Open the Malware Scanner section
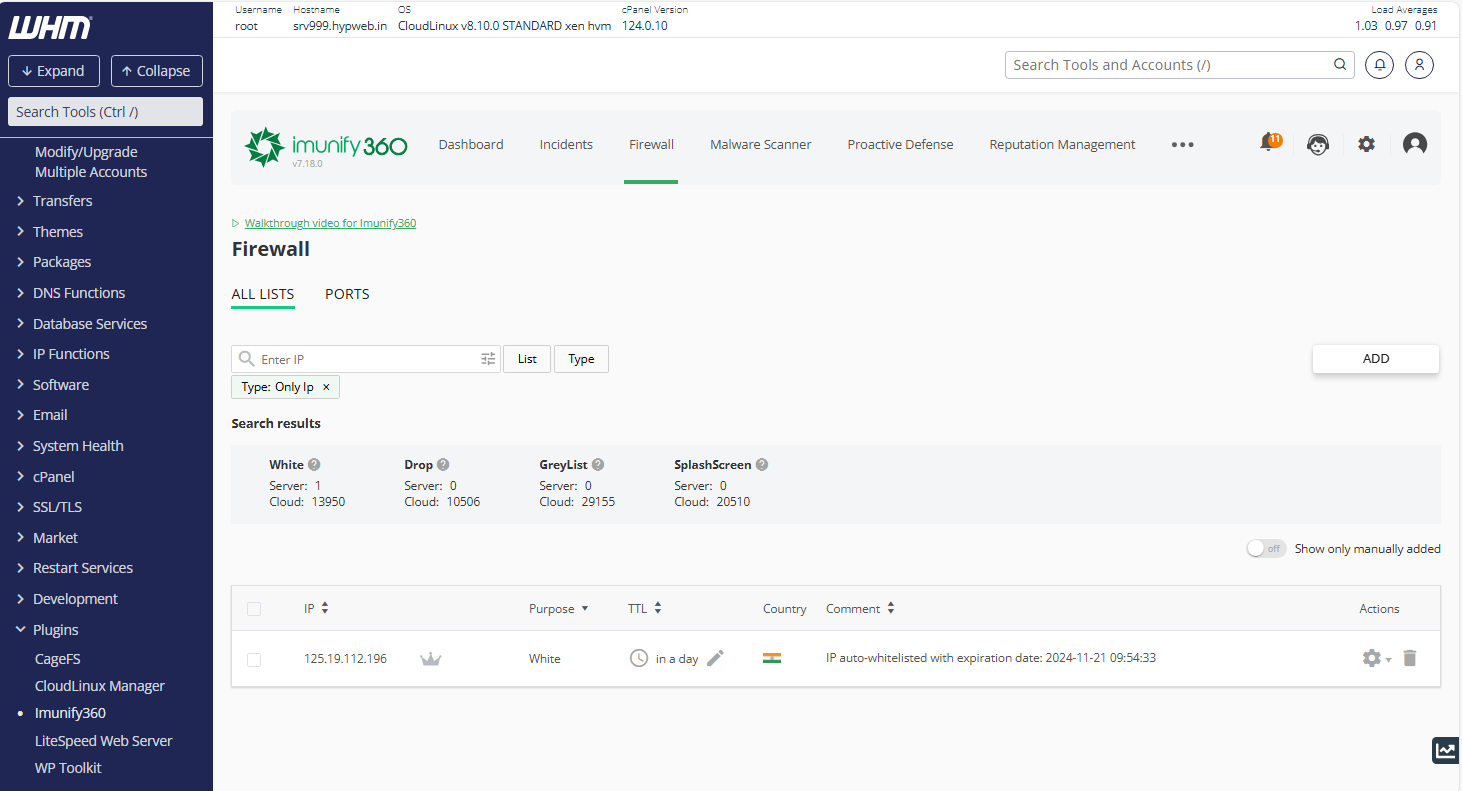This screenshot has height=791, width=1462. pos(760,144)
